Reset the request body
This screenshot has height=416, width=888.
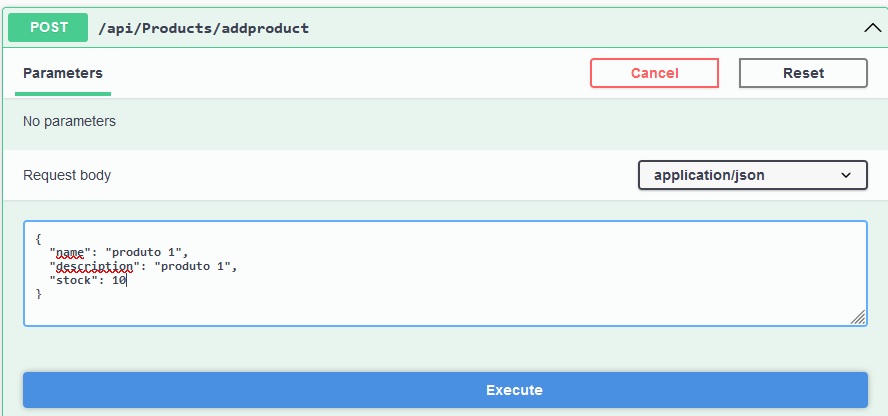(803, 73)
